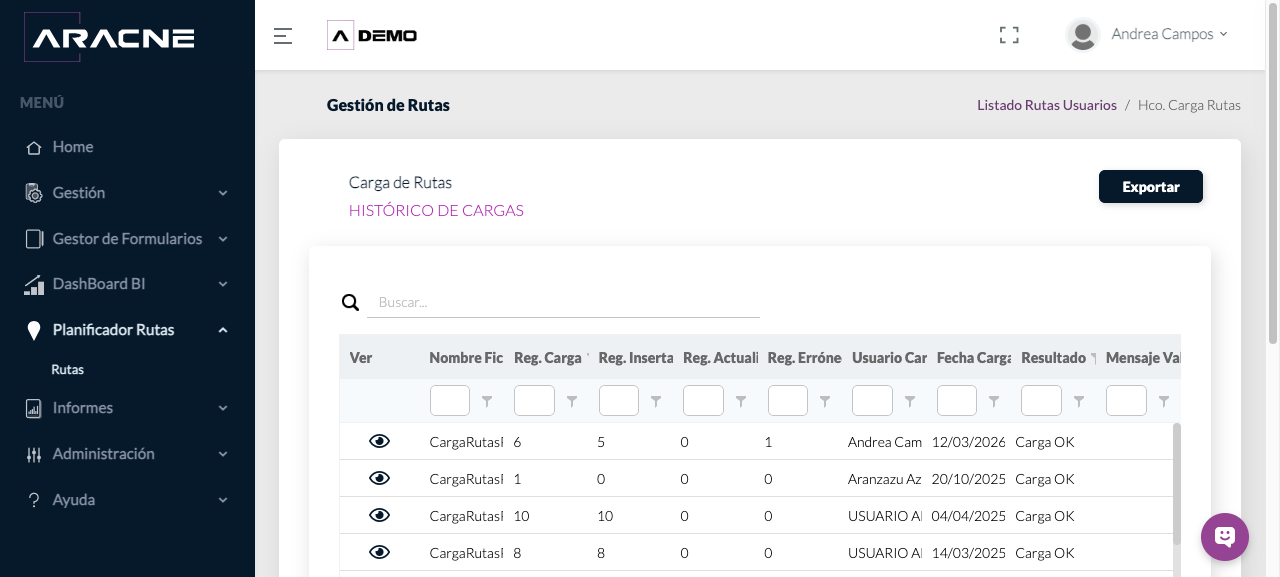Open filter funnel for Reg. Actualizados column
The image size is (1280, 577).
[x=741, y=401]
